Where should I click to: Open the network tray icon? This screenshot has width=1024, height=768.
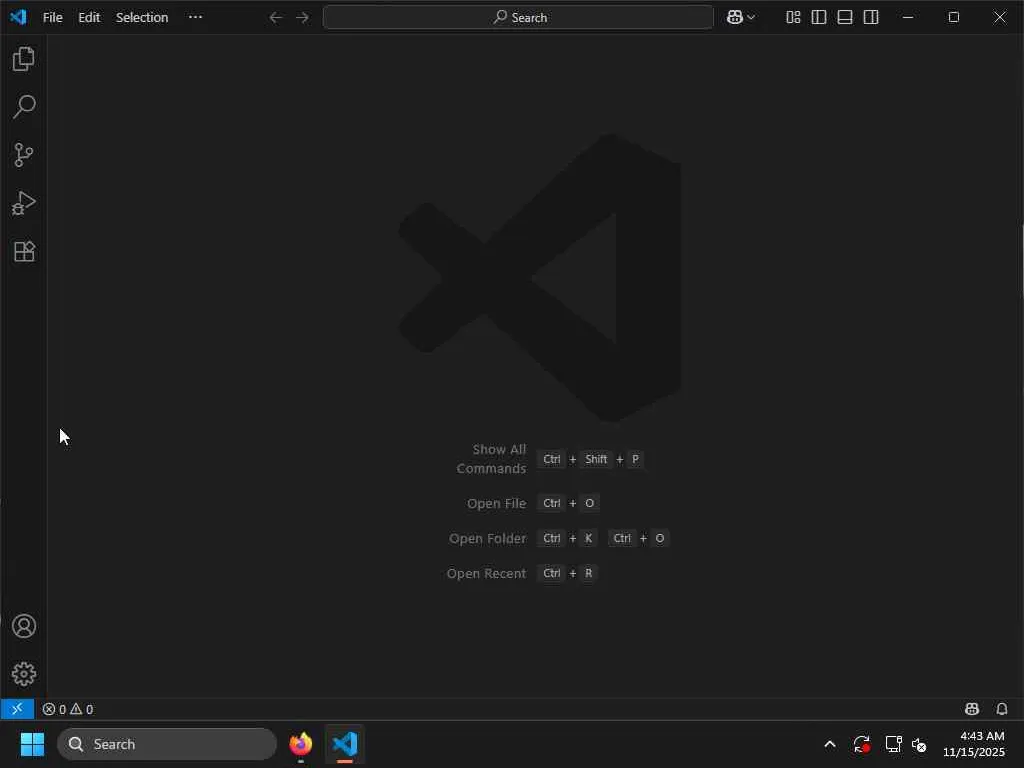pos(893,744)
